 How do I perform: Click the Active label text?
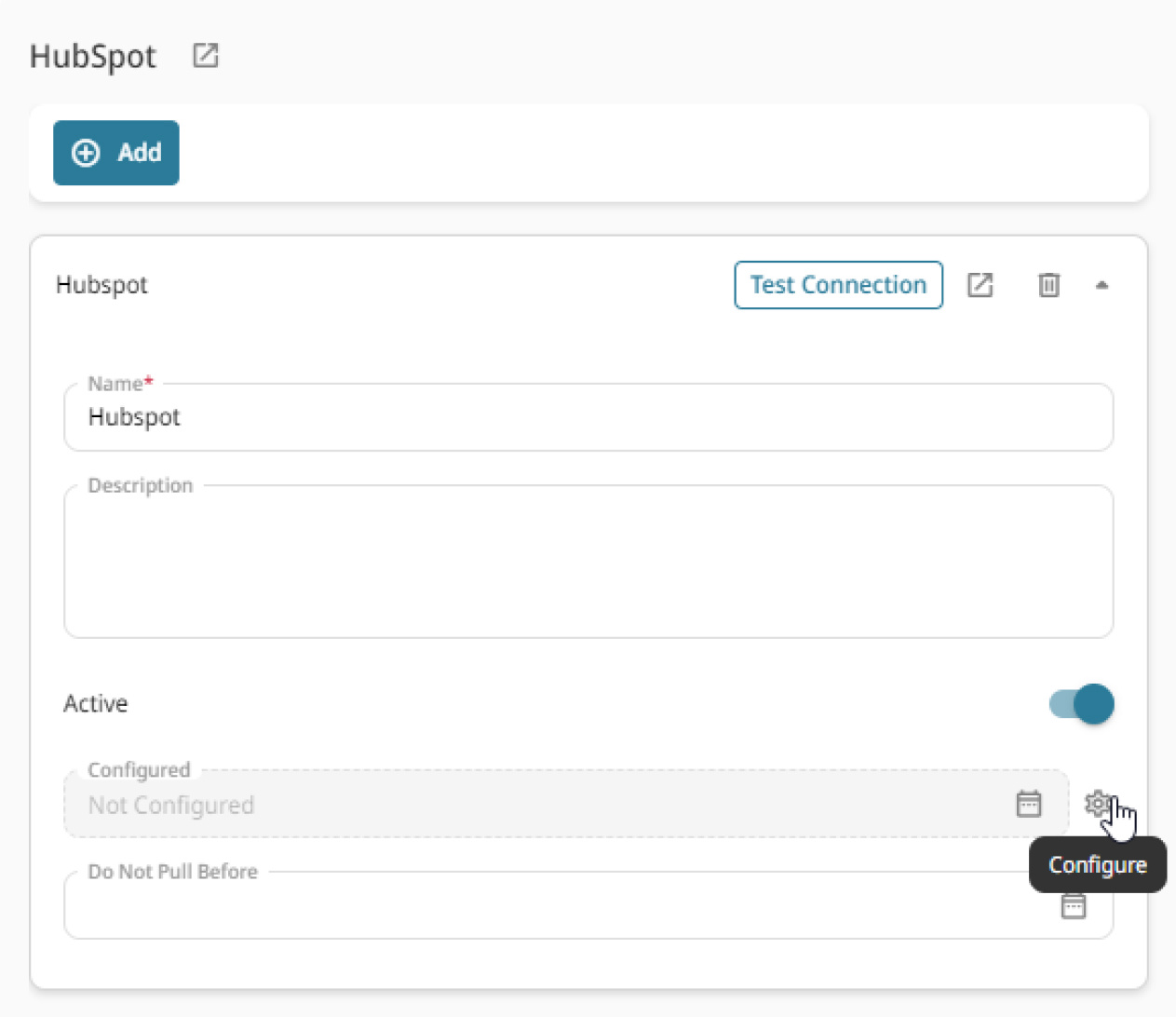click(95, 704)
